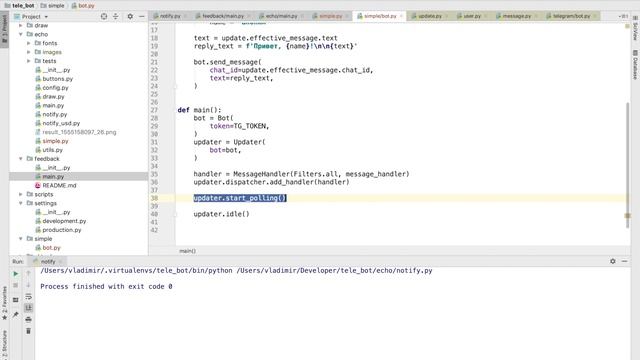Click bot.py breadcrumb in navigation bar
Viewport: 640px width, 360px height.
[83, 6]
